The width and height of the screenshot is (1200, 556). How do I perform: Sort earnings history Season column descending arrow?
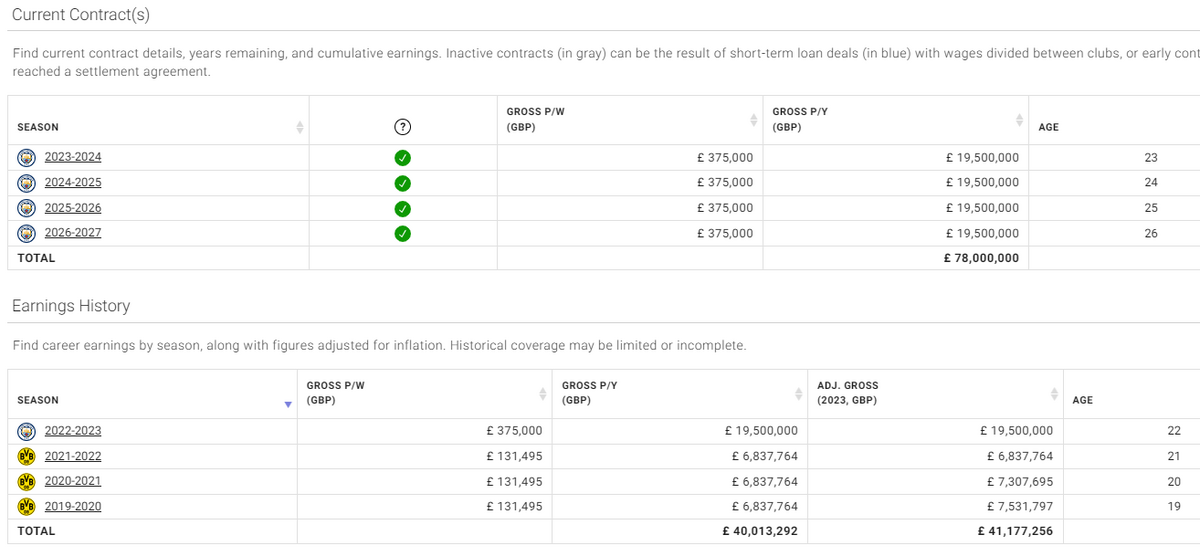288,405
